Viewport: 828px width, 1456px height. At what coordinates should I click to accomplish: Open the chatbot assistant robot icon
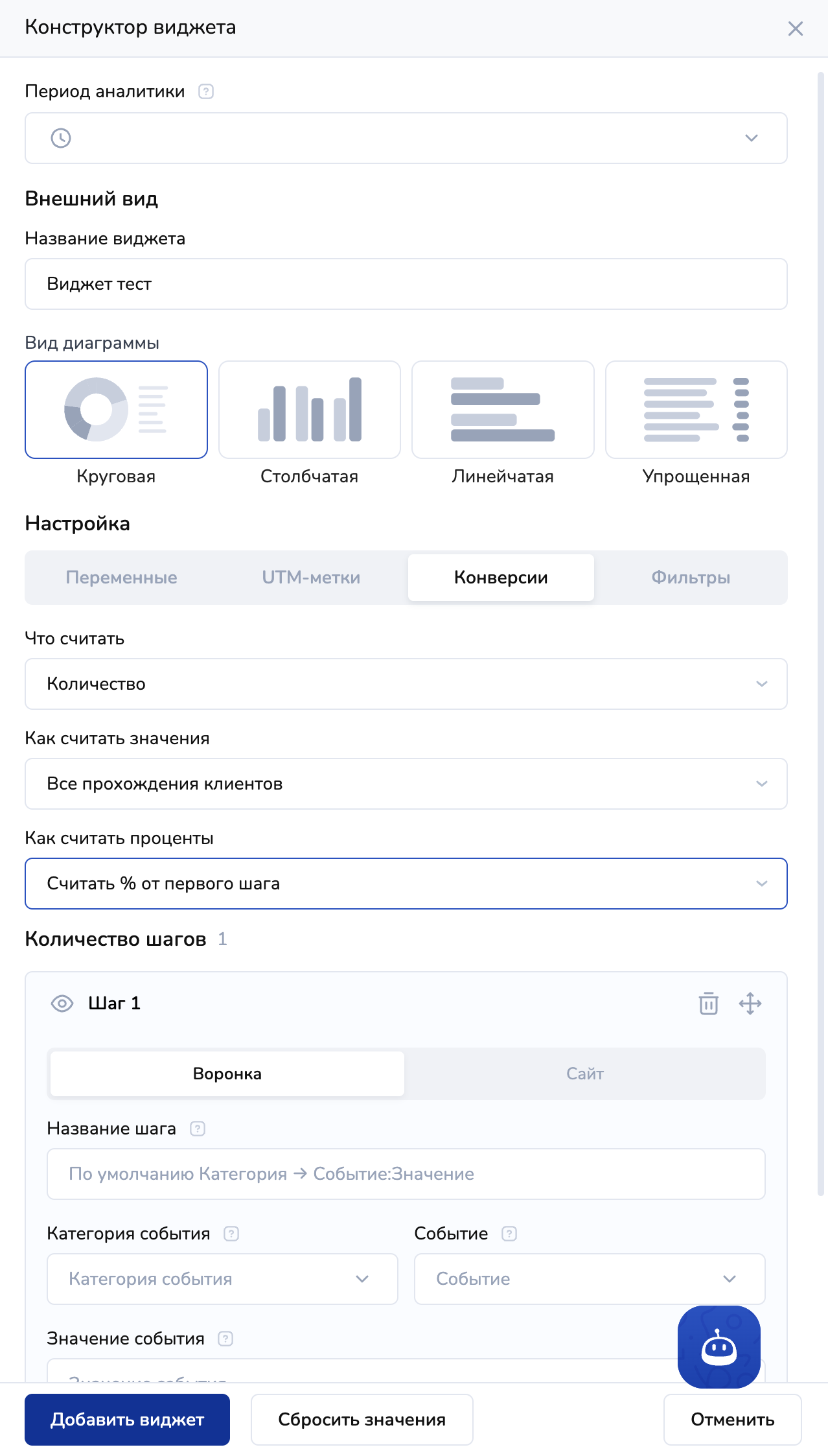[719, 1347]
